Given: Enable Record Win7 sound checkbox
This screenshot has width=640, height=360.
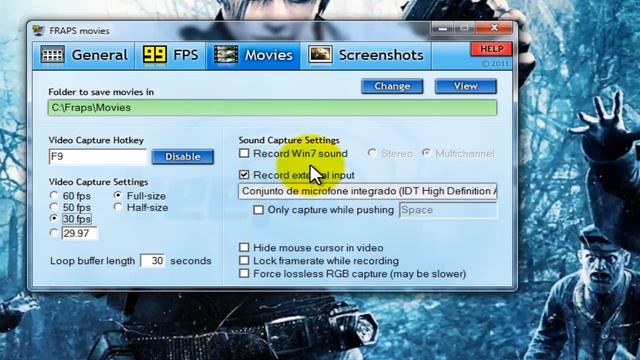Looking at the screenshot, I should tap(244, 153).
